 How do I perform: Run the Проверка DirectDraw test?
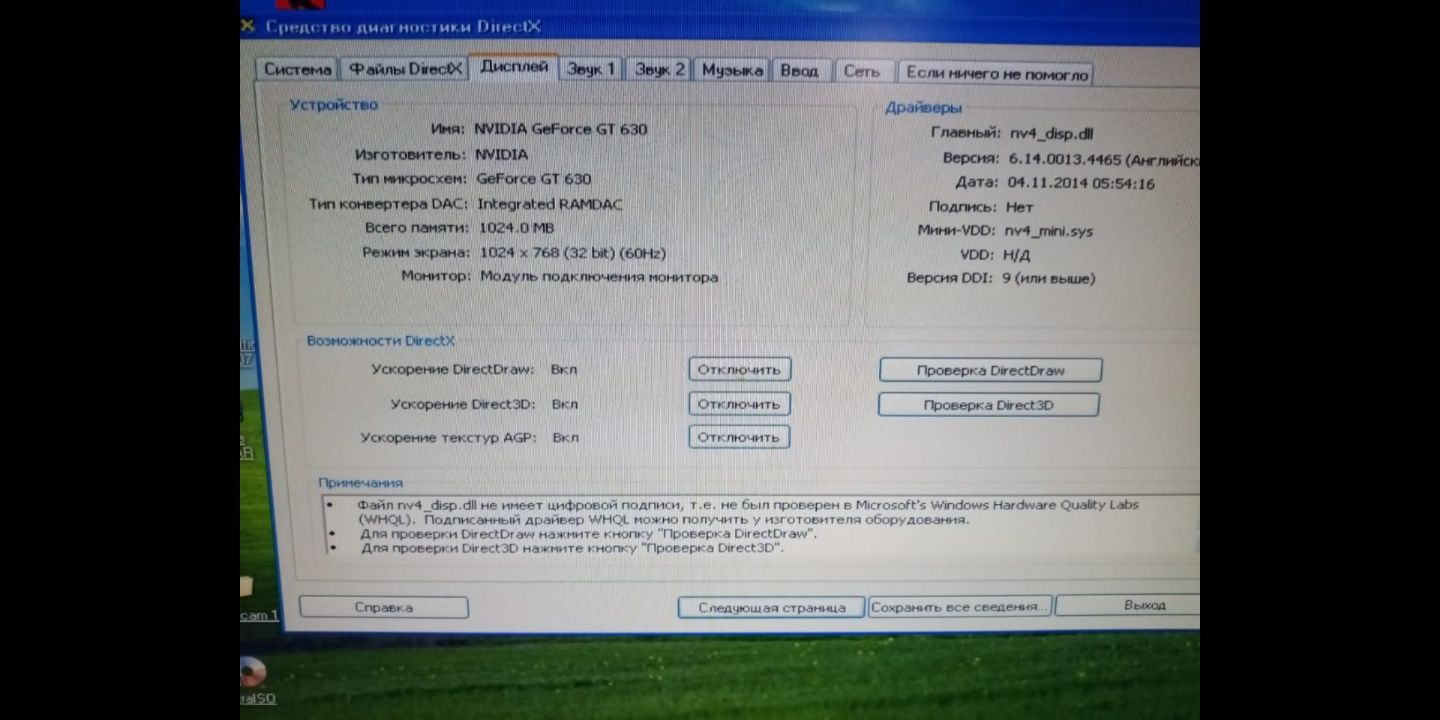pos(990,370)
